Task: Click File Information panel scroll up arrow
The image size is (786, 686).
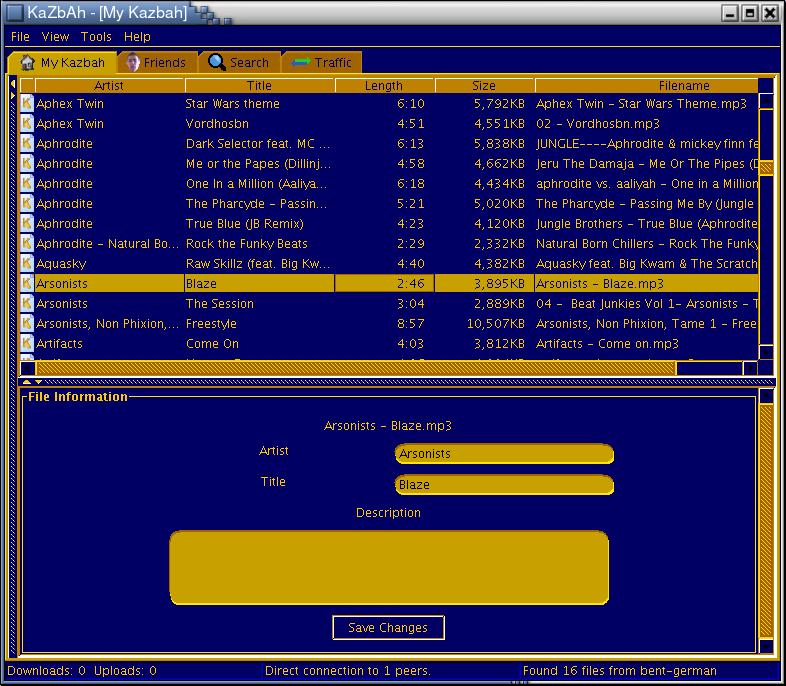Action: coord(766,396)
